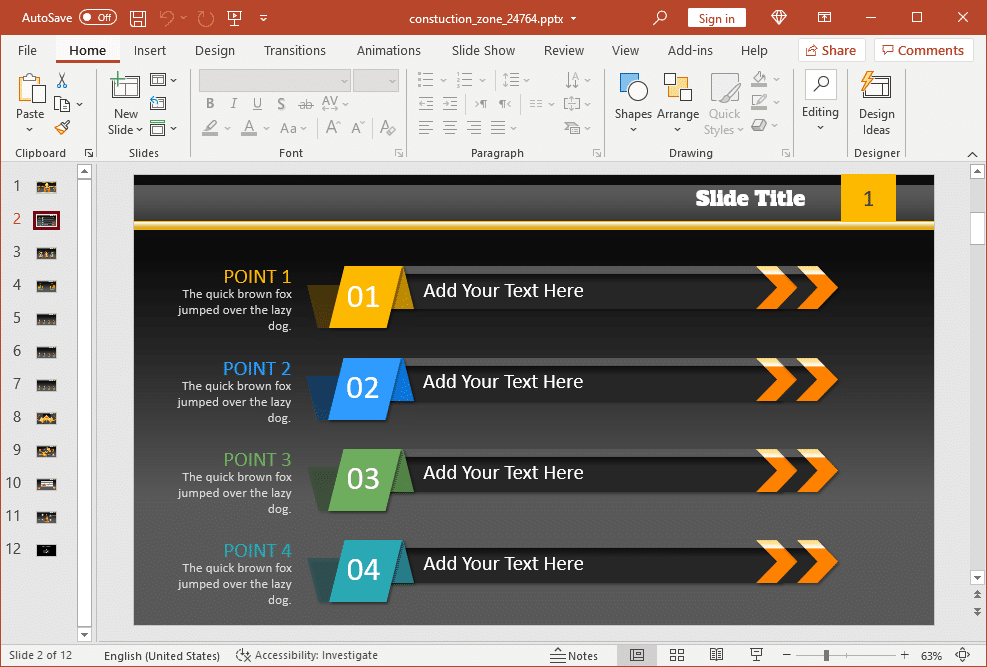Viewport: 987px width, 667px height.
Task: Click the zoom slider handle
Action: [826, 655]
